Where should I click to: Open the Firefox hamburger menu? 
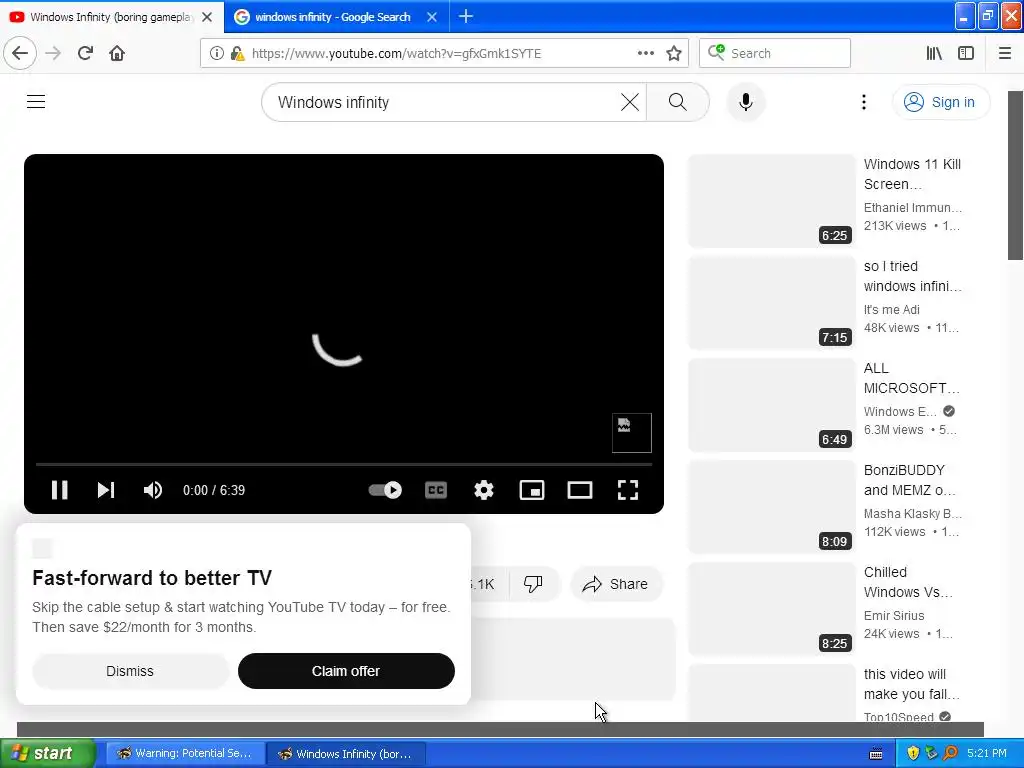click(x=1005, y=53)
